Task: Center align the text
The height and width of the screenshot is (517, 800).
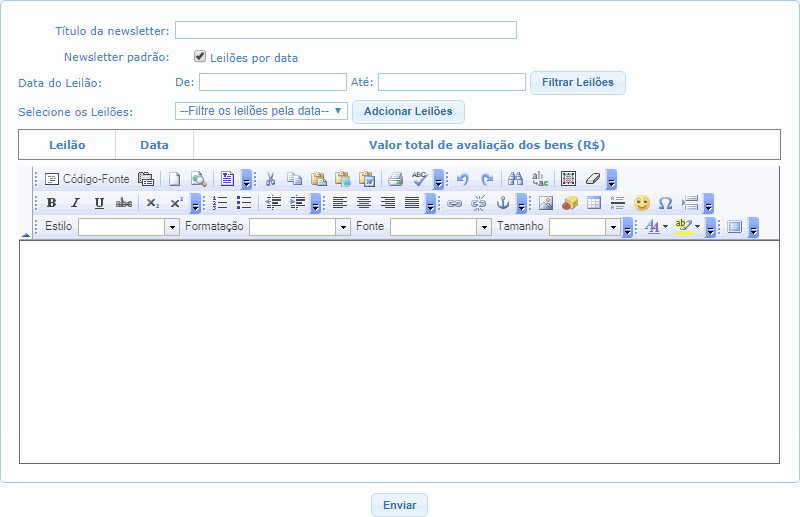Action: (364, 203)
